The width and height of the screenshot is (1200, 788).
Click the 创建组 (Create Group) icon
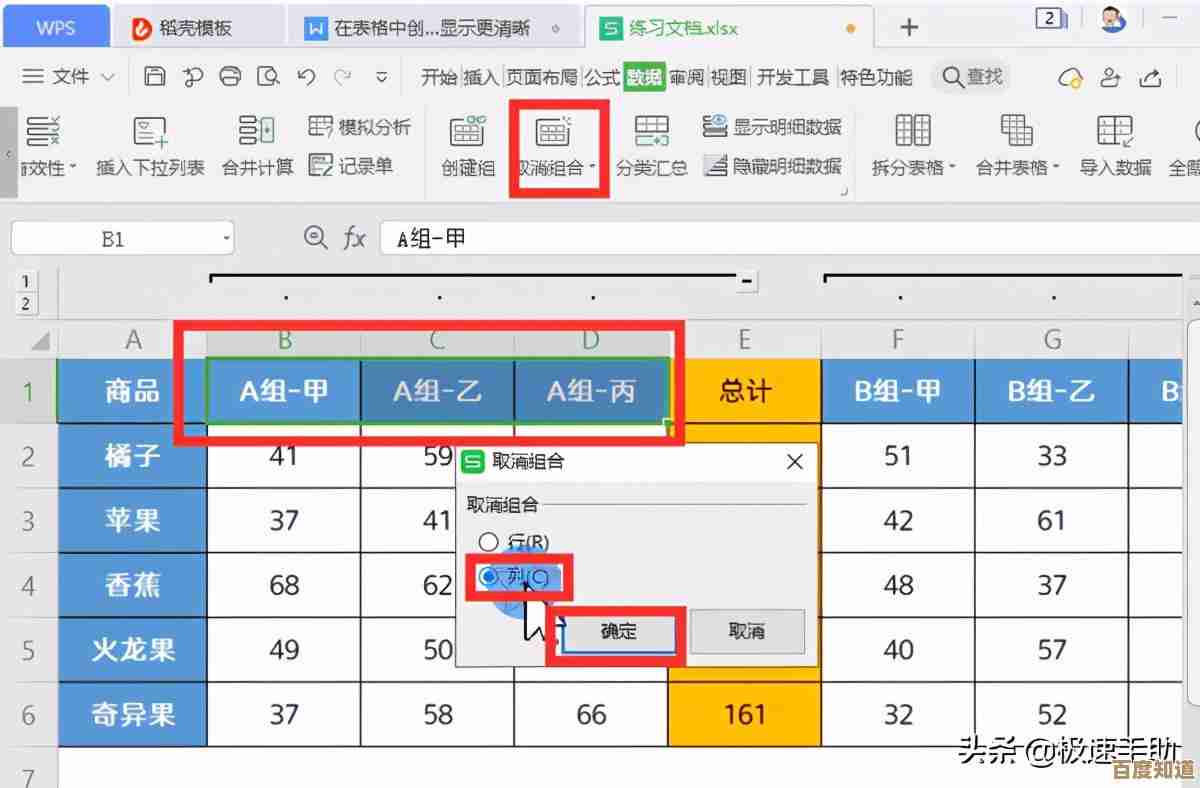[468, 133]
